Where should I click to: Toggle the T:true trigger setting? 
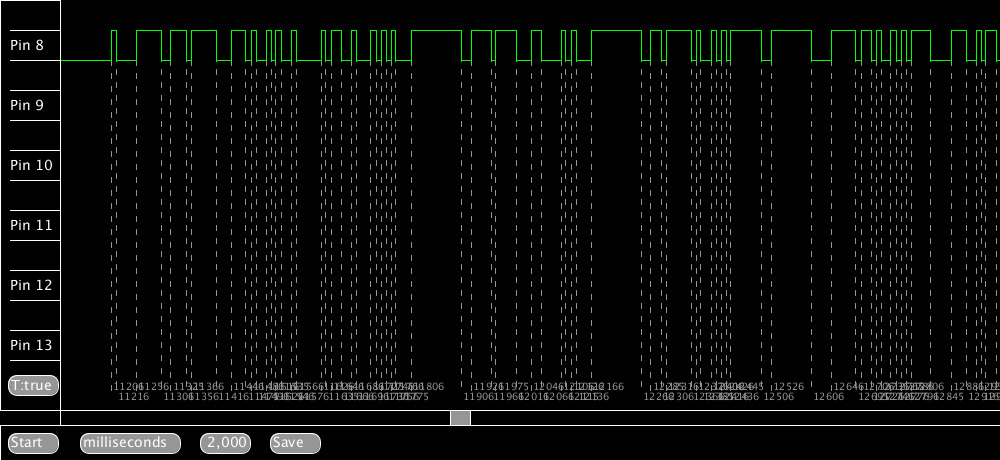31,386
